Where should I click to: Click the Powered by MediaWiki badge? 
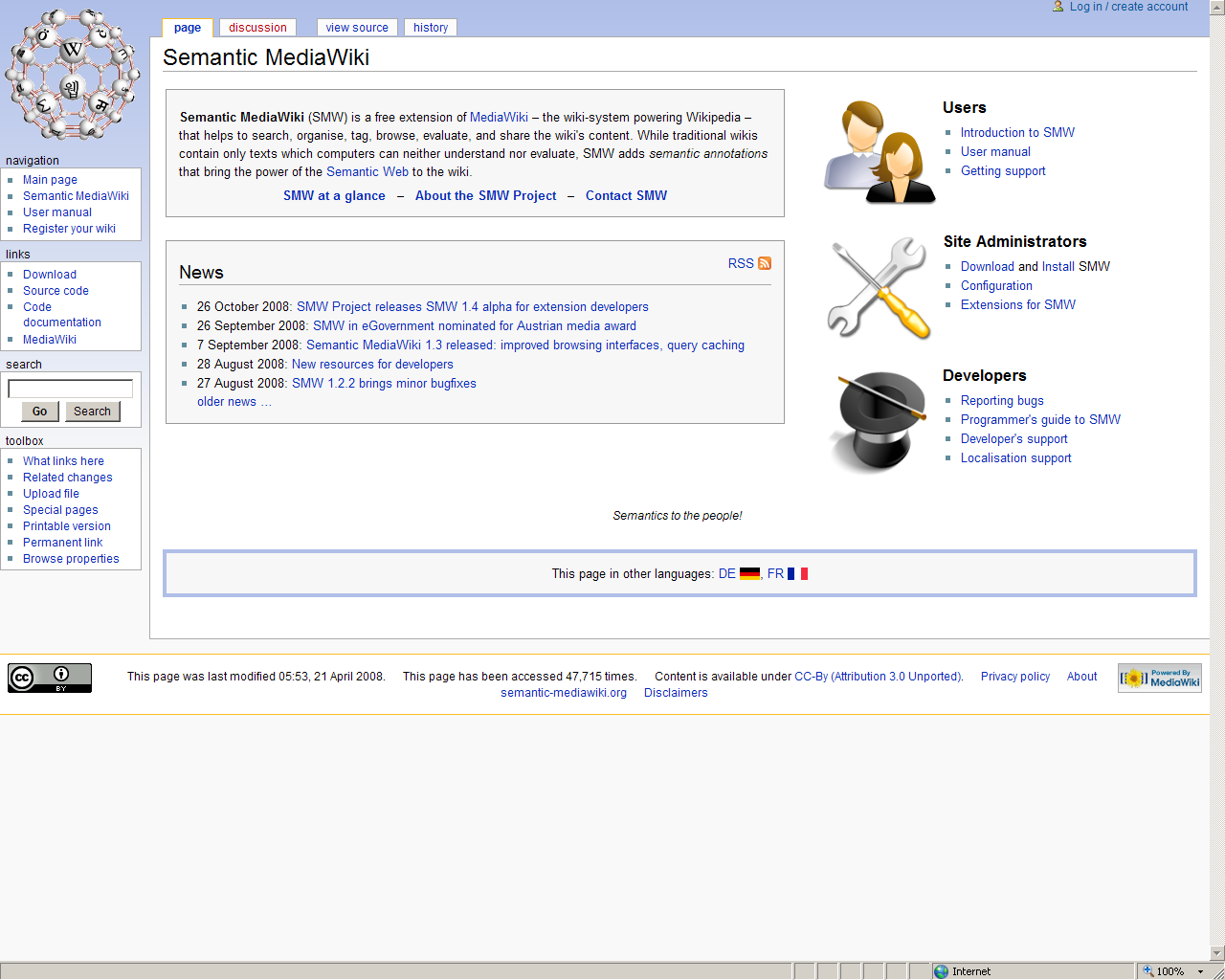[x=1160, y=678]
